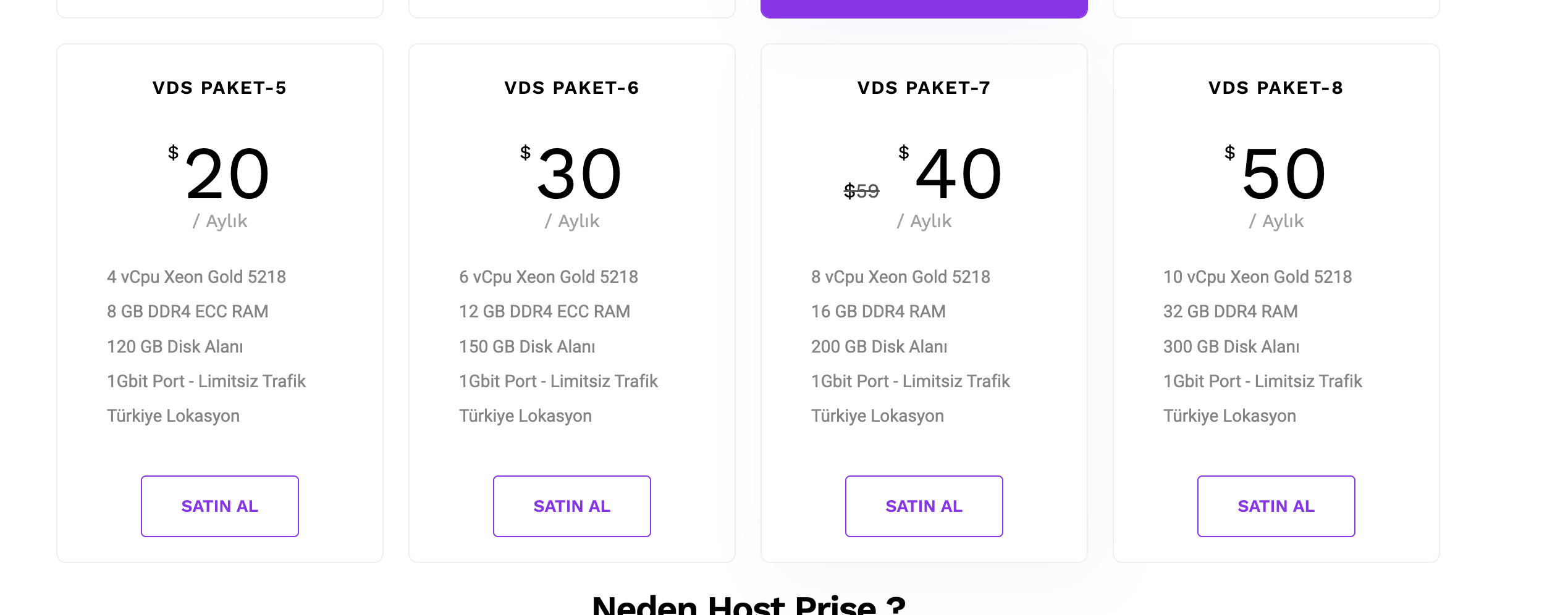Click SATIN AL button for VDS Paket-6
Screen dimensions: 1568x615
point(571,506)
